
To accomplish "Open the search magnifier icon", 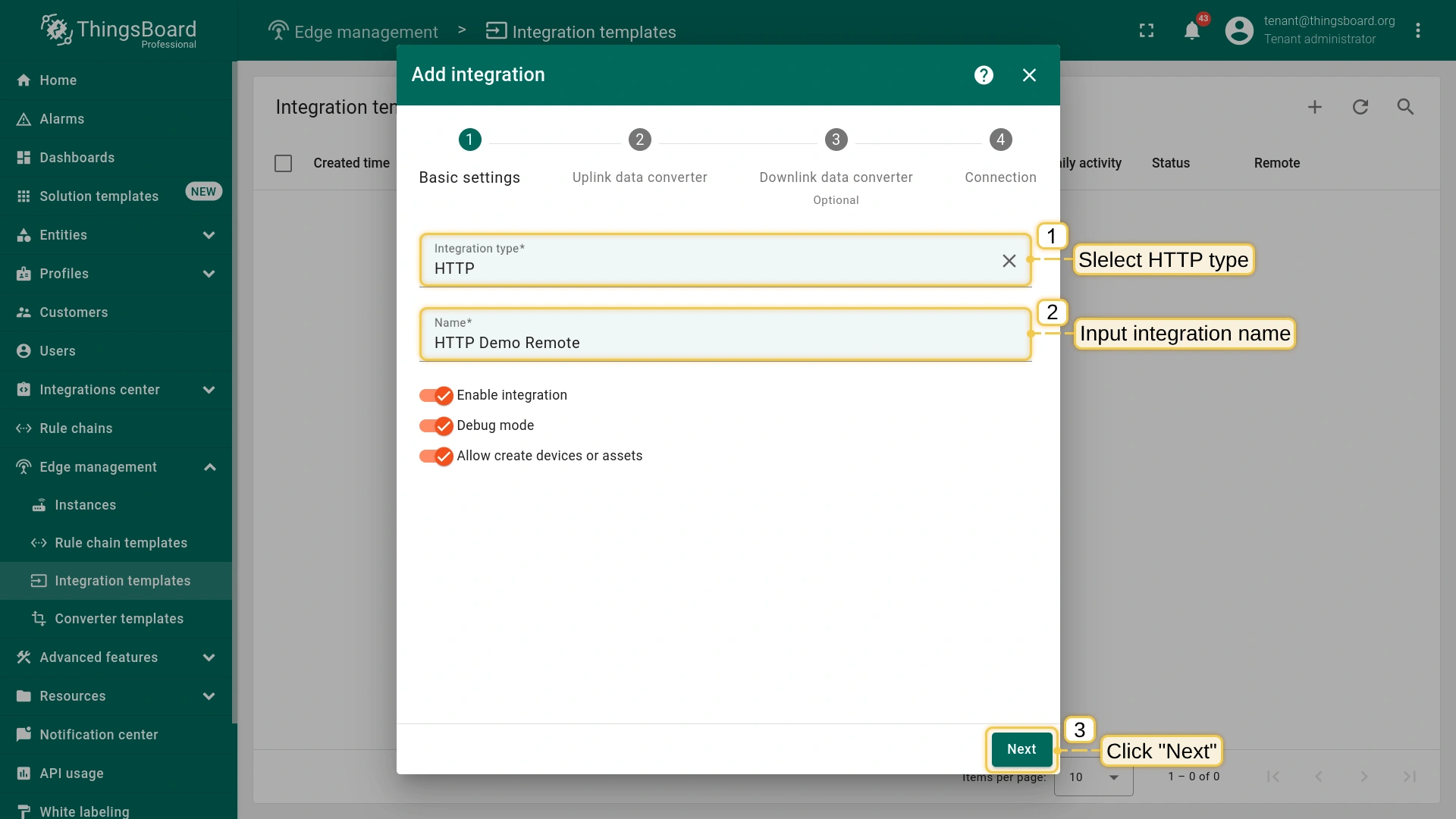I will 1405,107.
